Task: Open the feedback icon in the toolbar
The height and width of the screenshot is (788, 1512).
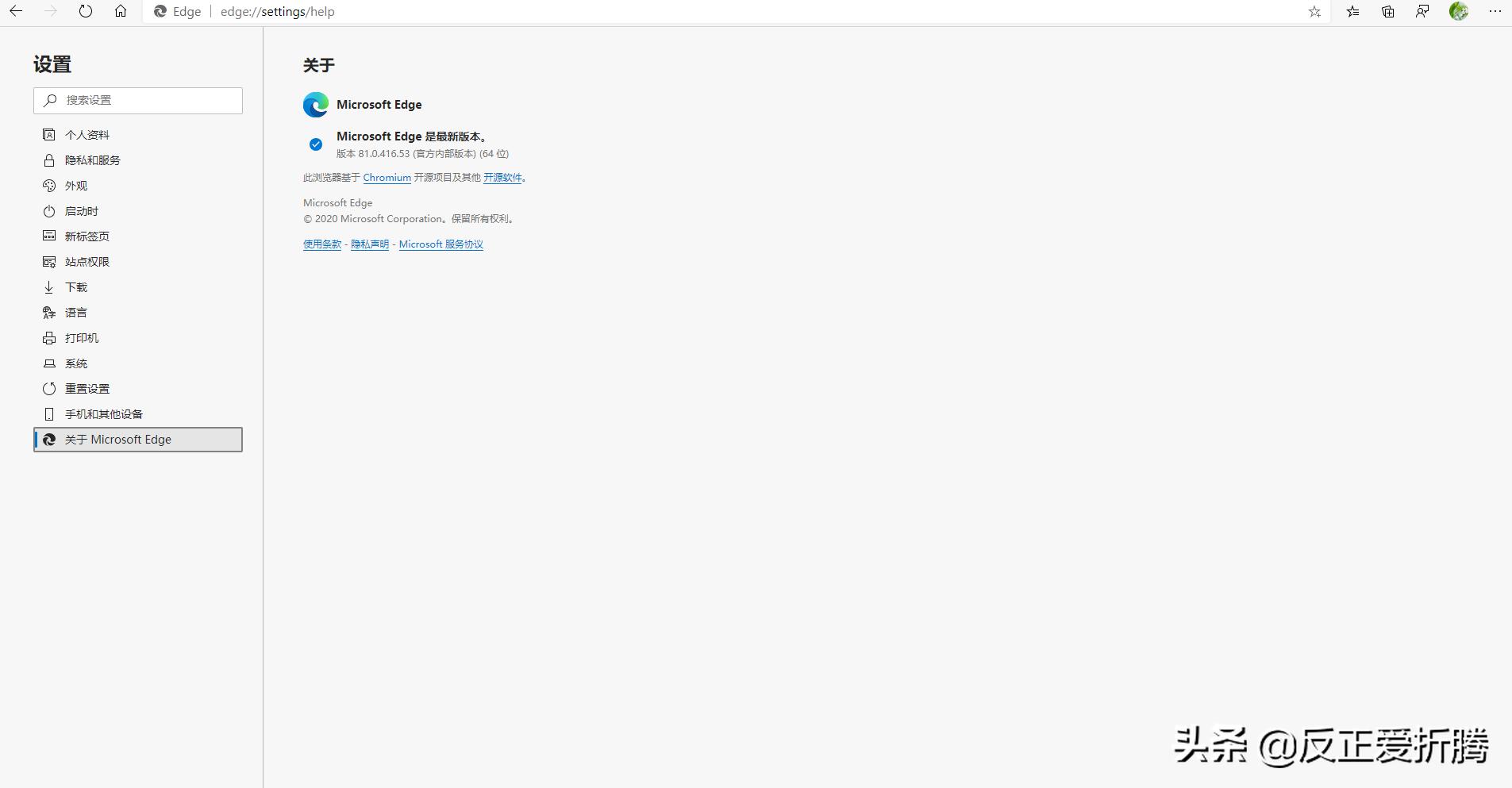Action: 1423,12
